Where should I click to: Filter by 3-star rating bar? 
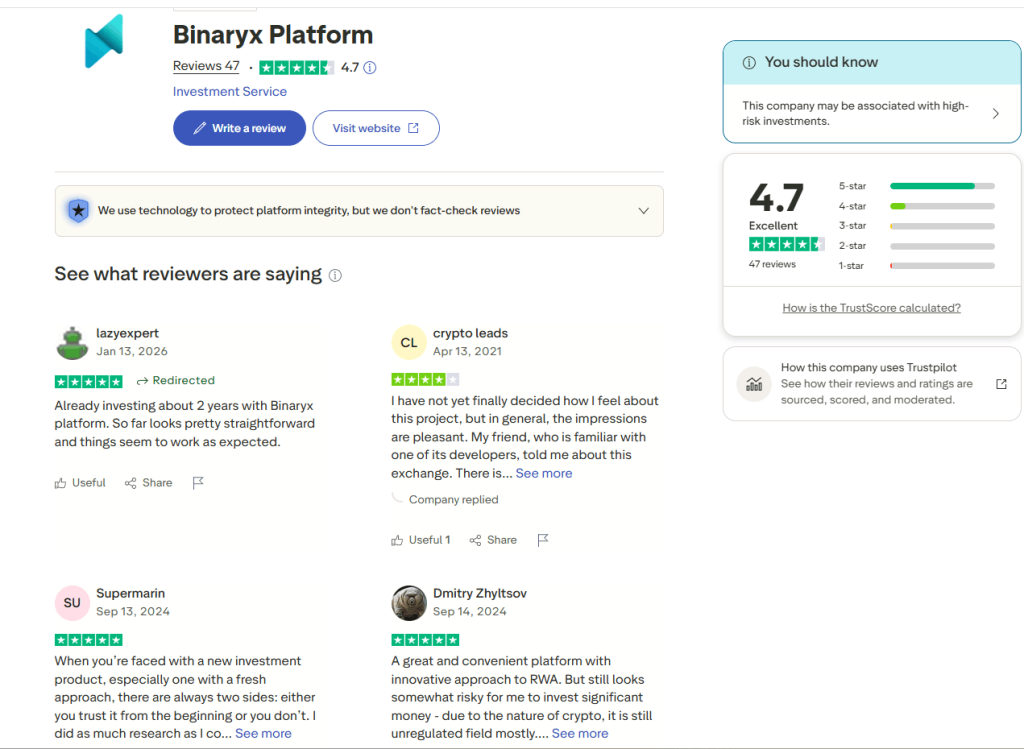point(917,226)
